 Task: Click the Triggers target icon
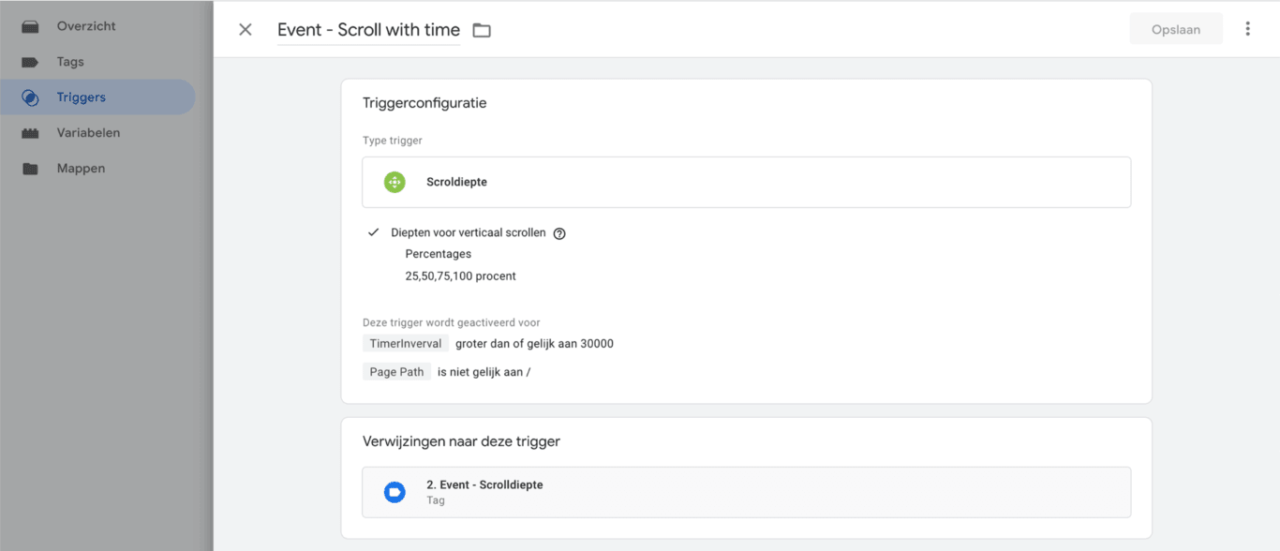[x=30, y=98]
